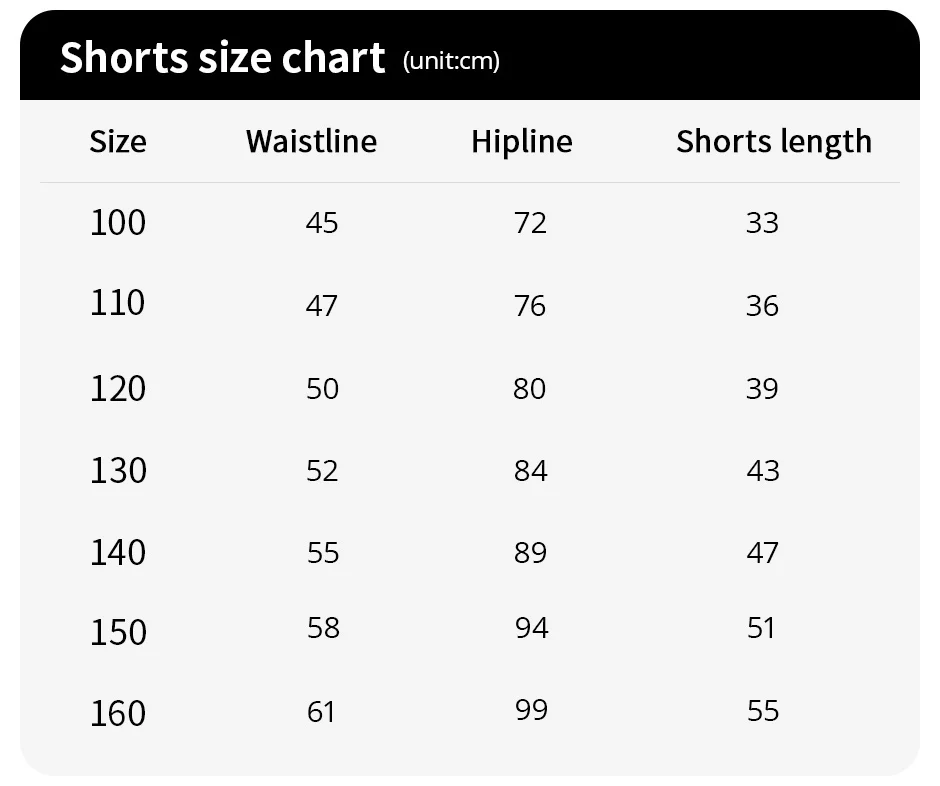Click hipline value 99 for size 160
Image resolution: width=940 pixels, height=786 pixels.
531,709
